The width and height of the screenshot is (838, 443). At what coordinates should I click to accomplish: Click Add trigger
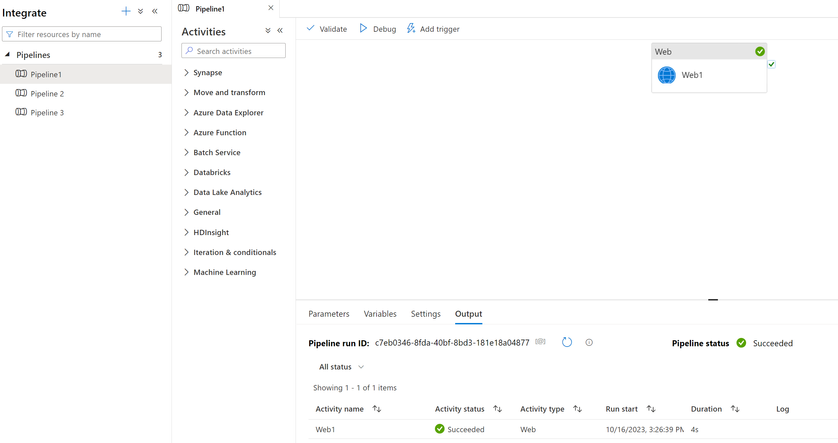coord(433,29)
